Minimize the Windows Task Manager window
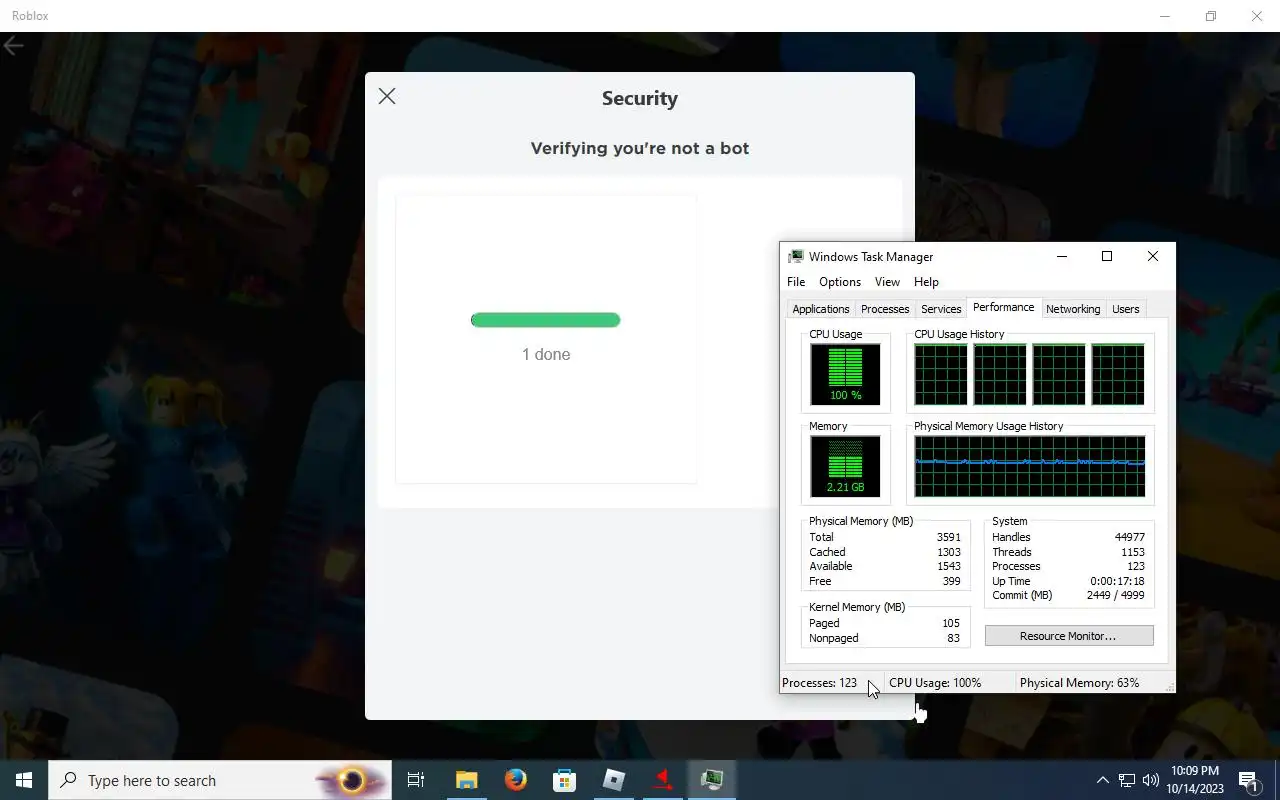This screenshot has height=800, width=1280. tap(1062, 256)
